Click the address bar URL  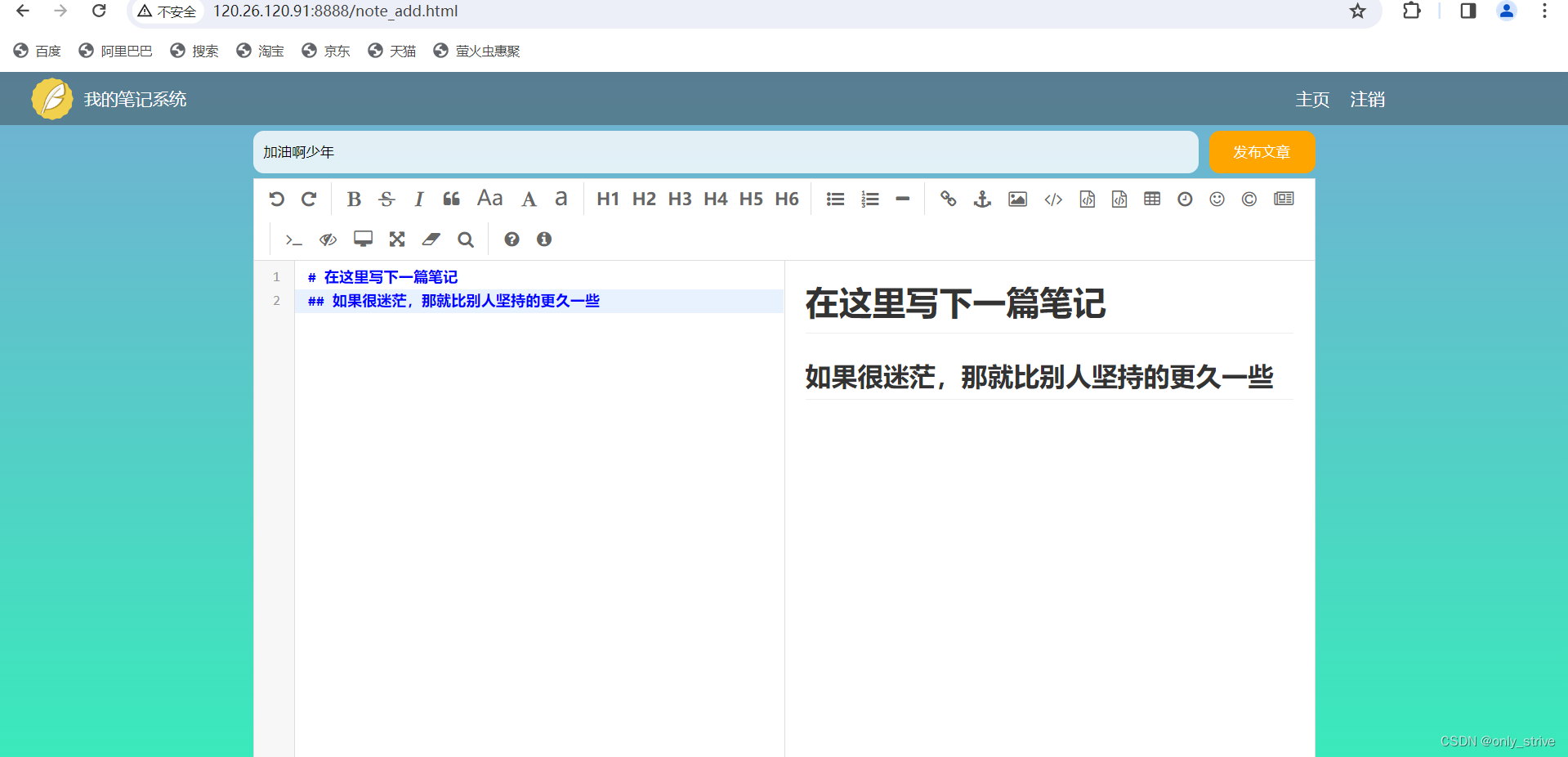[x=335, y=11]
